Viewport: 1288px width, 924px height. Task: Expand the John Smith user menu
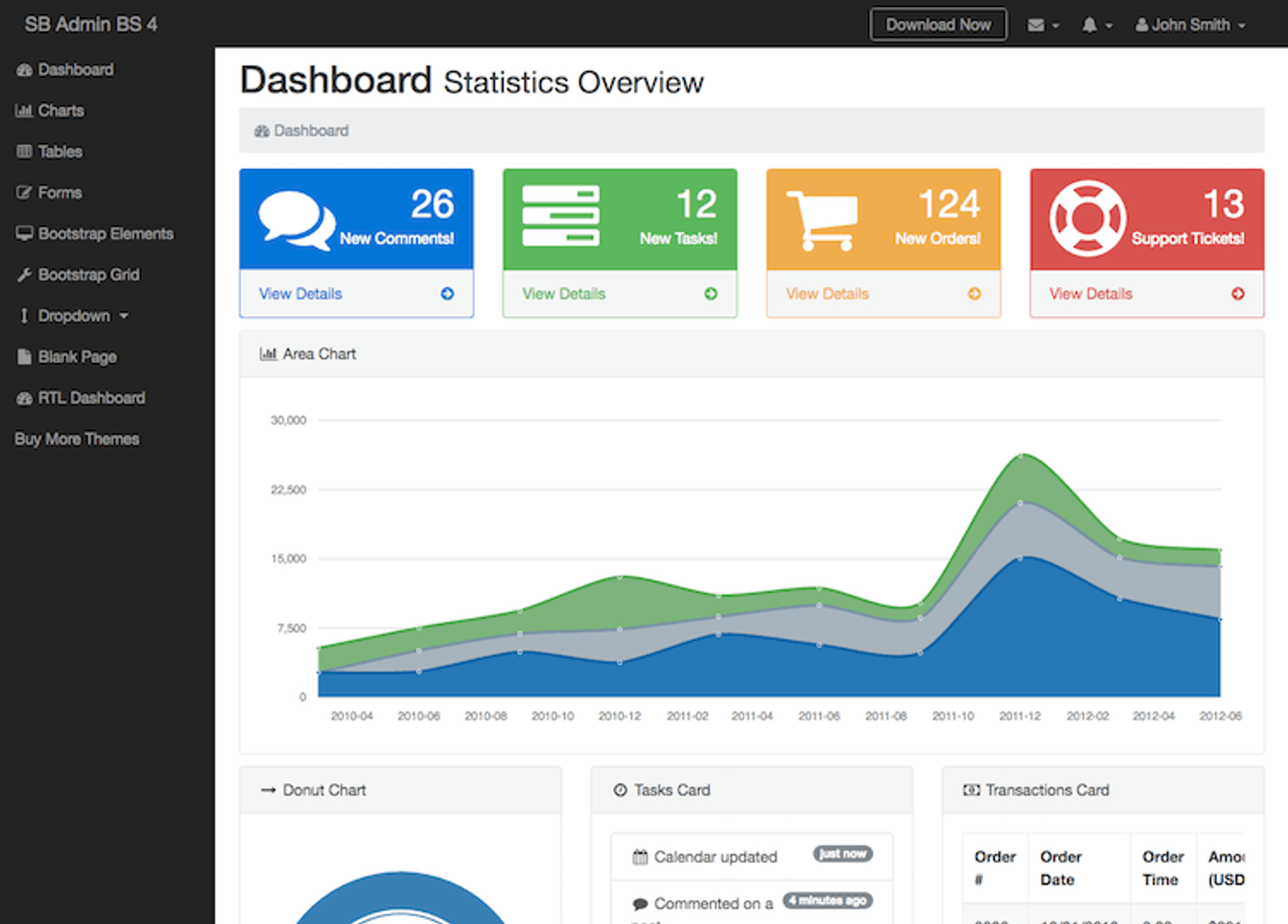[1191, 25]
